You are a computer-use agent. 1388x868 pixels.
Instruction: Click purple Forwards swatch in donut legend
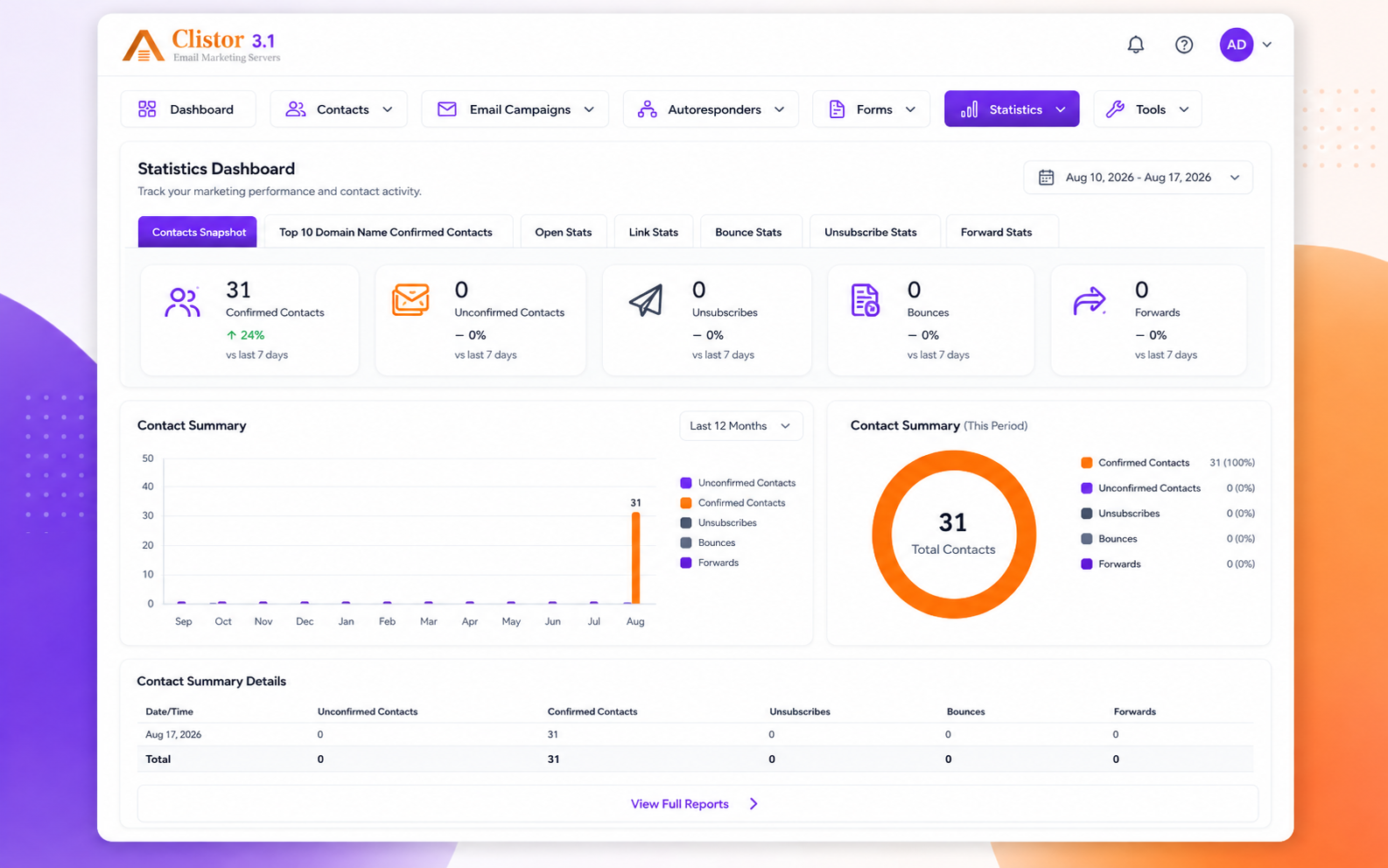[1086, 564]
